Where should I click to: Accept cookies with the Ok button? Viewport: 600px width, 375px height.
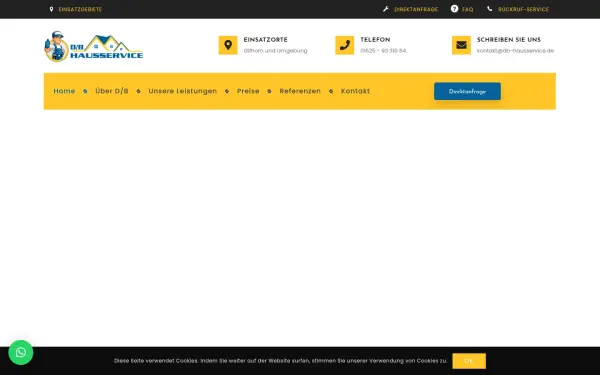(x=469, y=361)
